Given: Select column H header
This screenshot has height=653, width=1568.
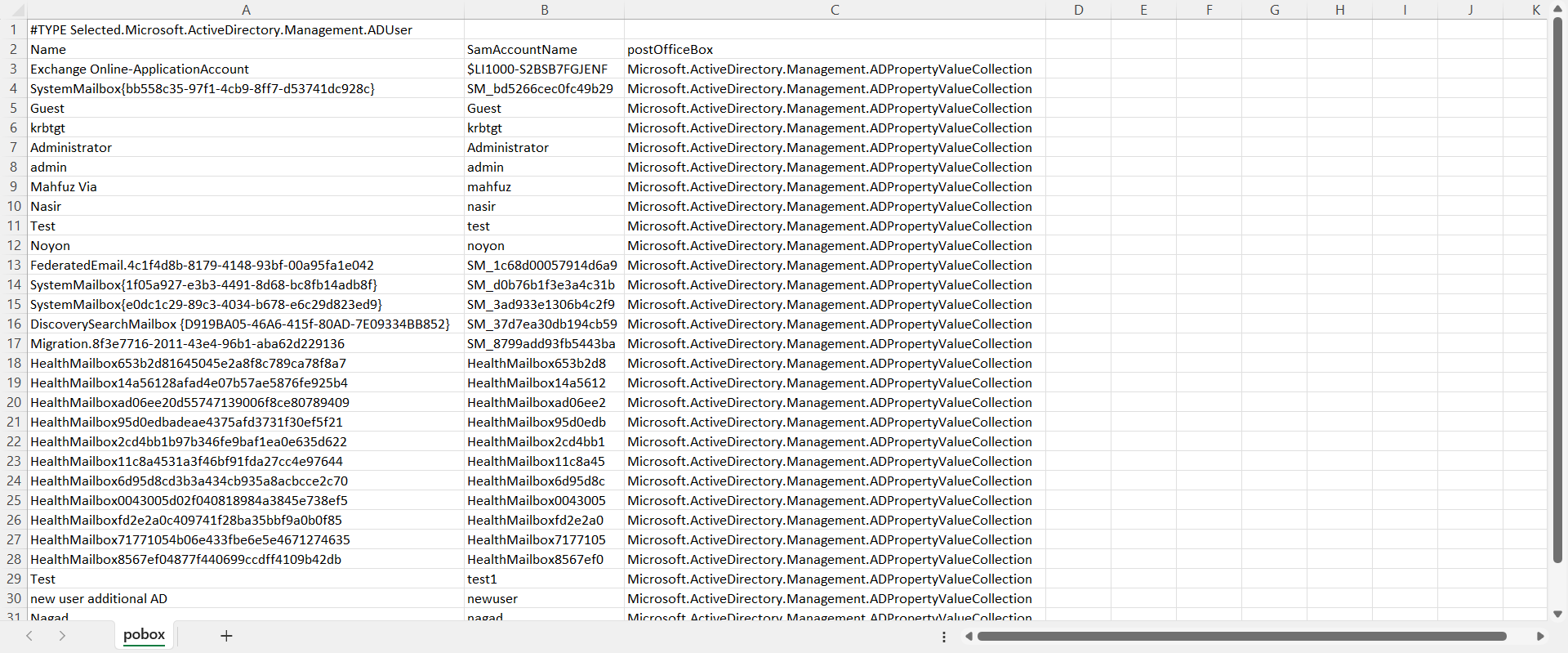Looking at the screenshot, I should point(1339,10).
